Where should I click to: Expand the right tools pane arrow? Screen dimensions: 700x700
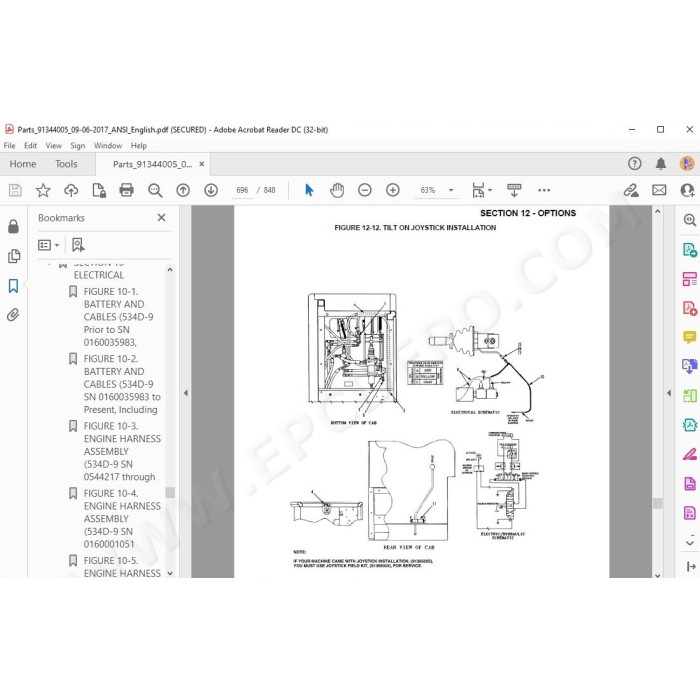(669, 393)
